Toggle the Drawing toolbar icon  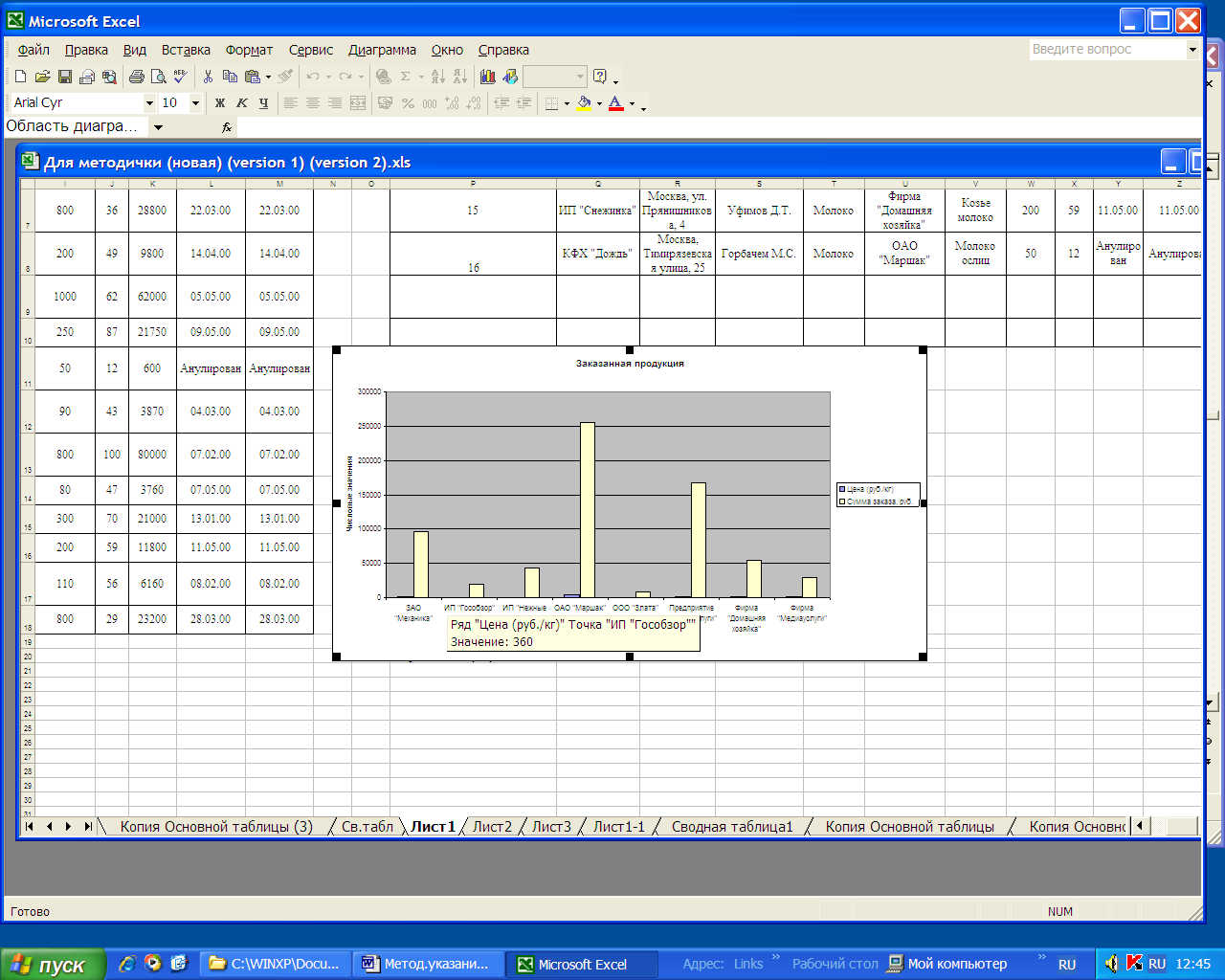tap(510, 77)
